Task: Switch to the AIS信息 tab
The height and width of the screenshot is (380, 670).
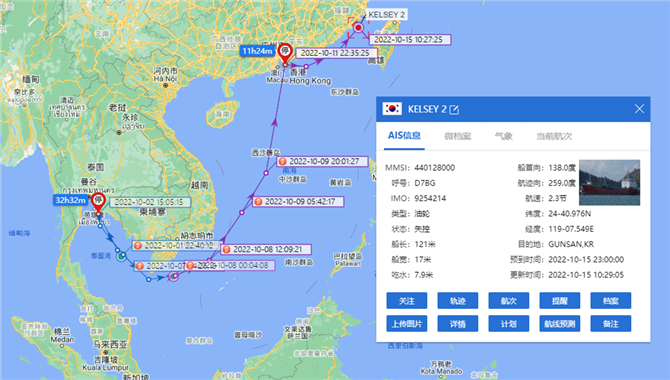Action: tap(404, 136)
